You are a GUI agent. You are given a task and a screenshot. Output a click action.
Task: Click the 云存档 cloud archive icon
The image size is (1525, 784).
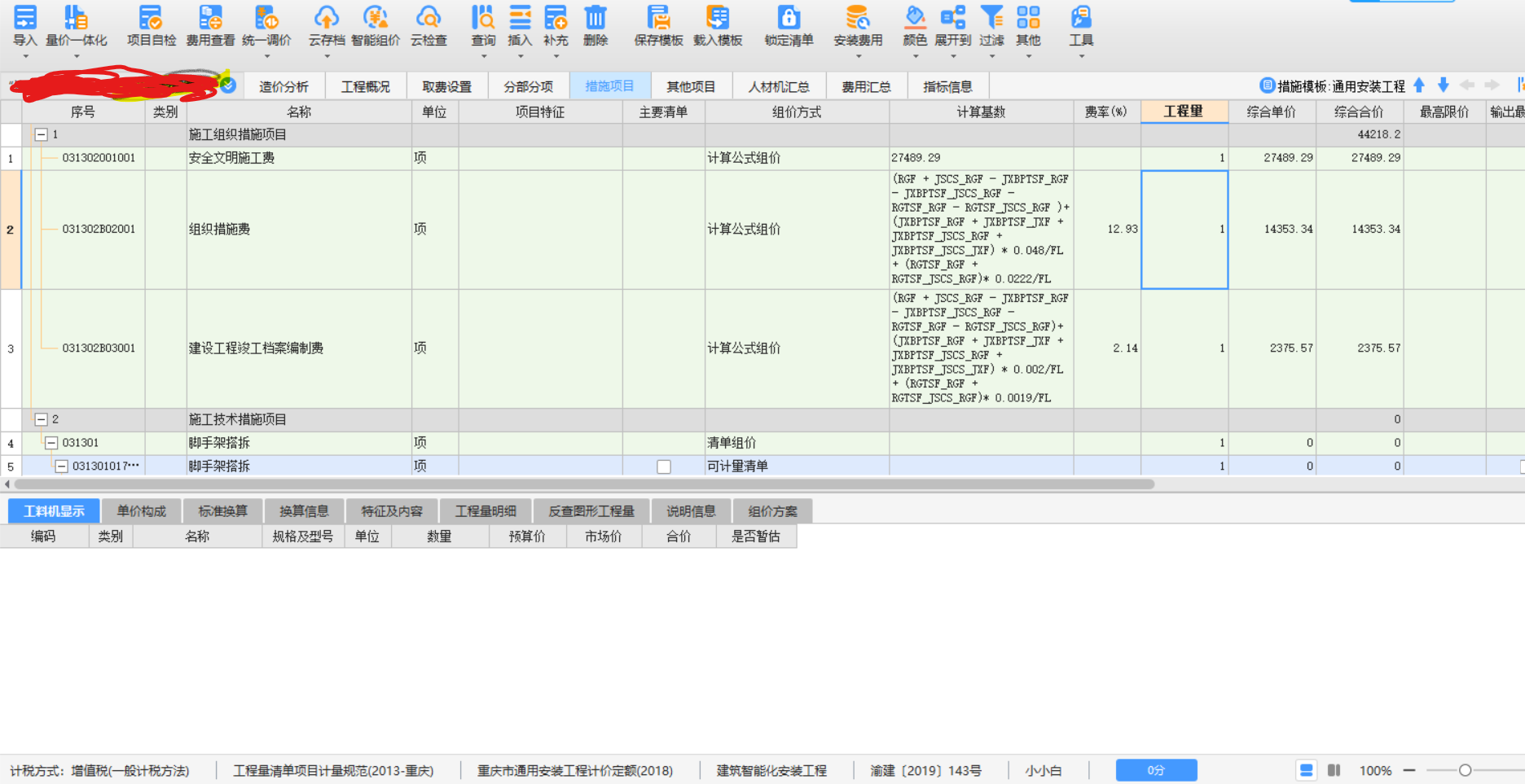(327, 18)
